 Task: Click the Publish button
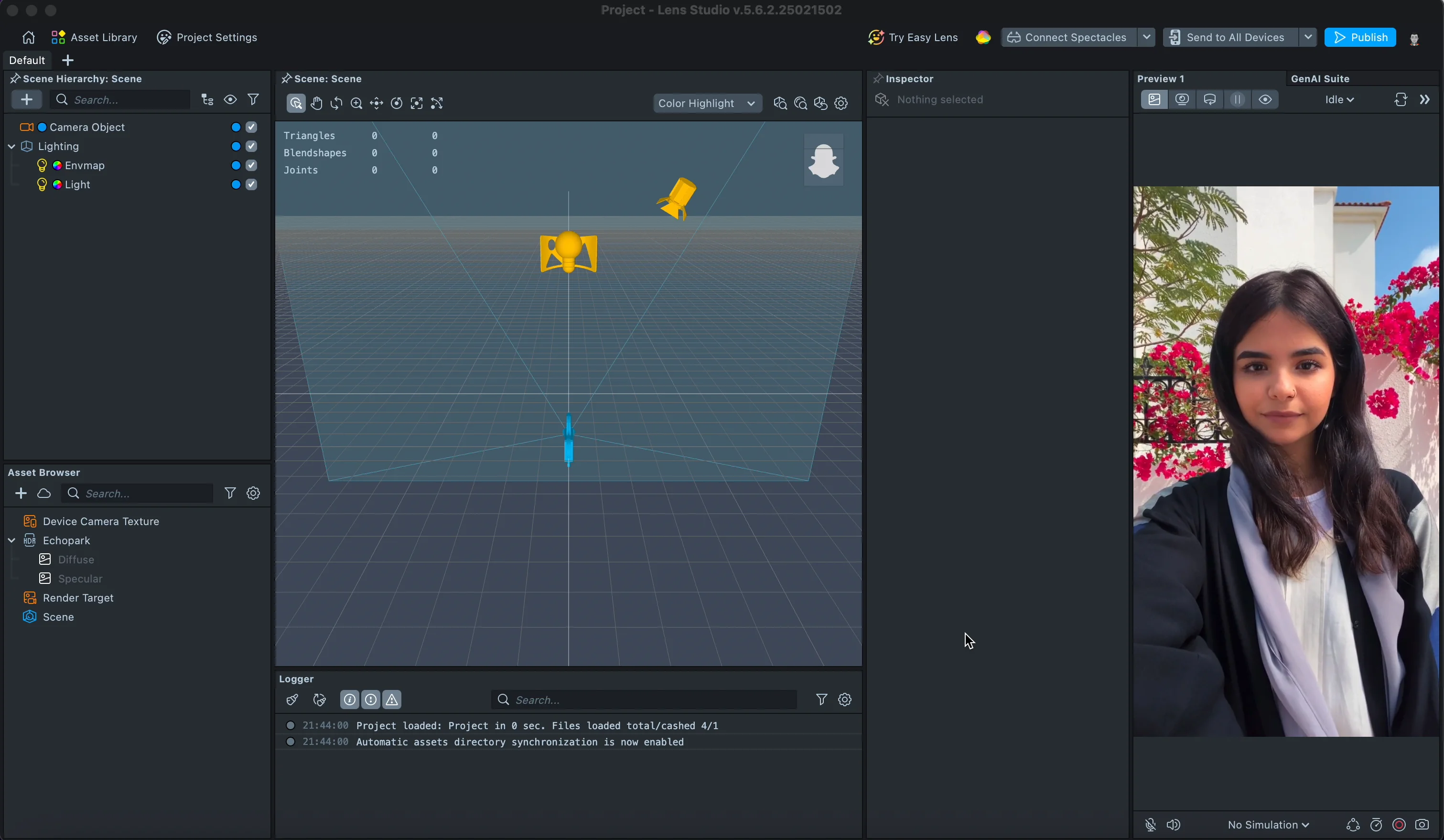coord(1360,37)
